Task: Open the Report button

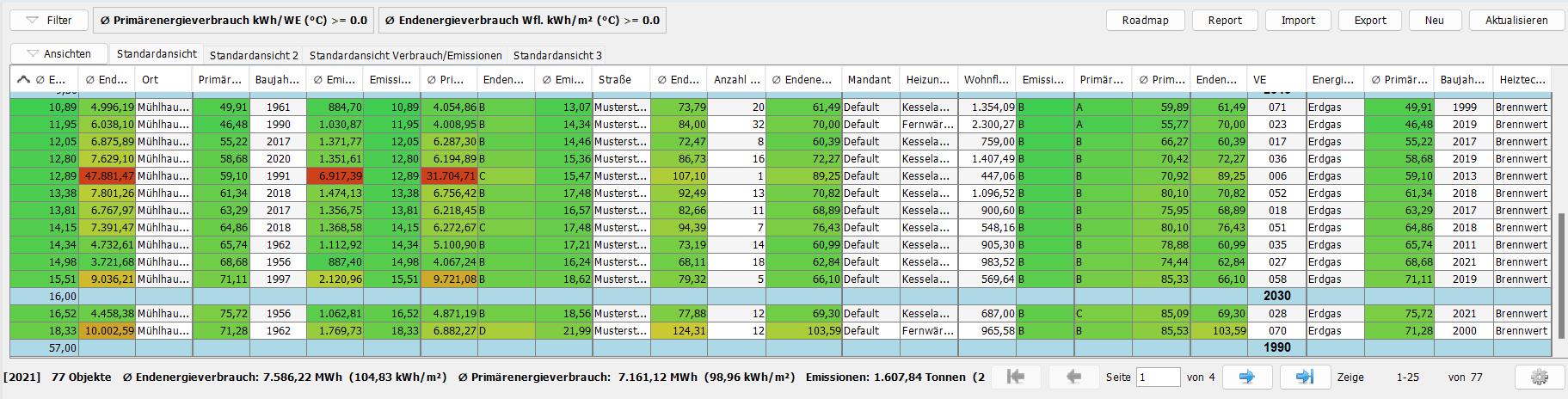Action: pyautogui.click(x=1224, y=20)
